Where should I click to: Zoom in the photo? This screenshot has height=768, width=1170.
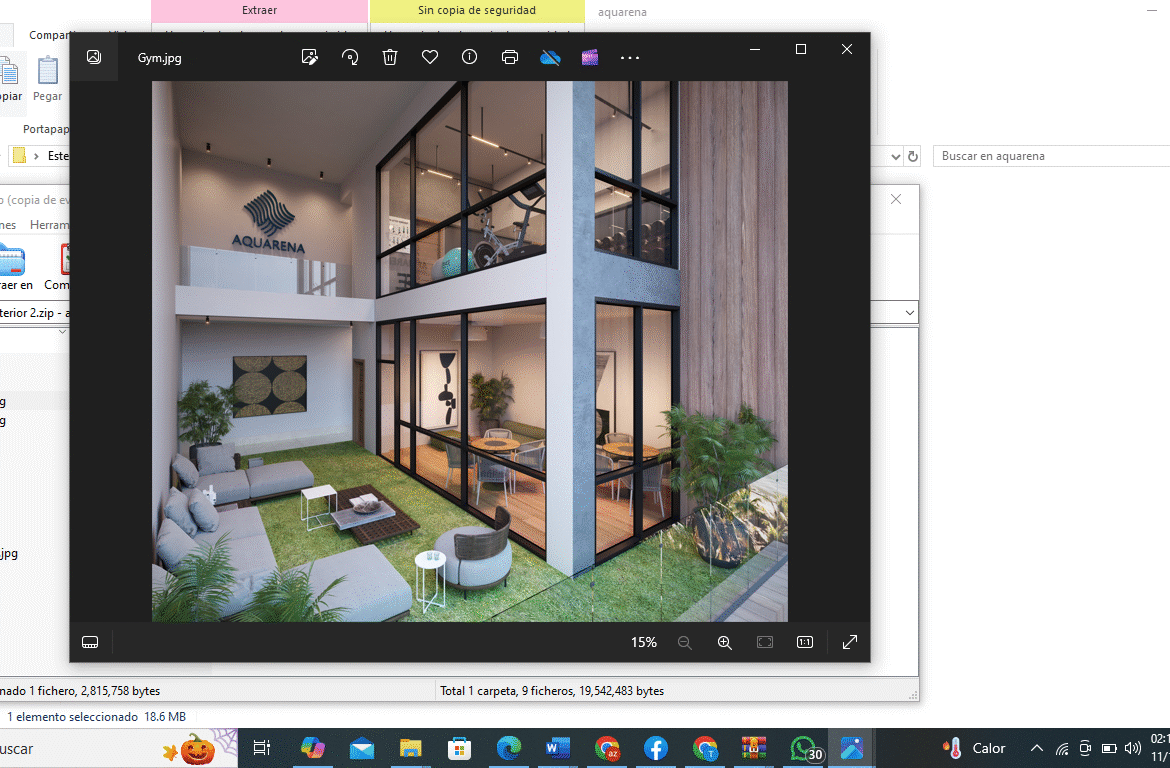click(x=725, y=643)
